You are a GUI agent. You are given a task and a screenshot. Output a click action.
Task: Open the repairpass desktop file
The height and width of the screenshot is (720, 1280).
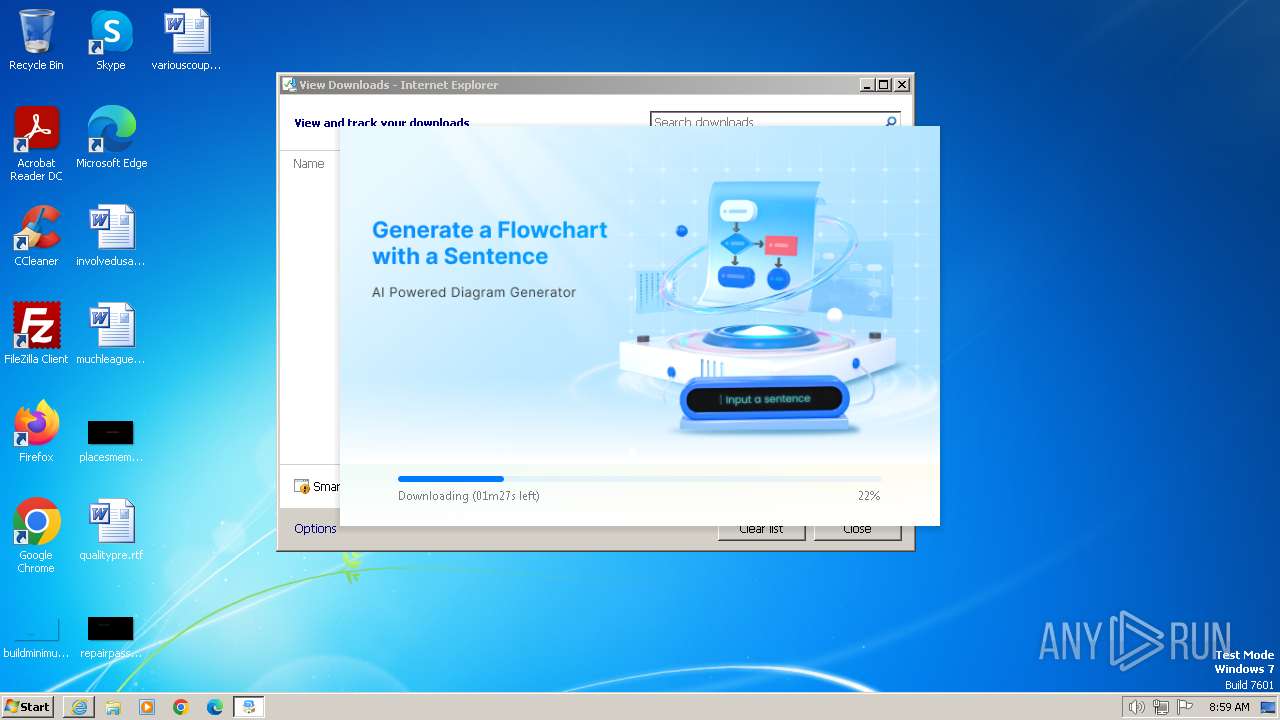110,638
